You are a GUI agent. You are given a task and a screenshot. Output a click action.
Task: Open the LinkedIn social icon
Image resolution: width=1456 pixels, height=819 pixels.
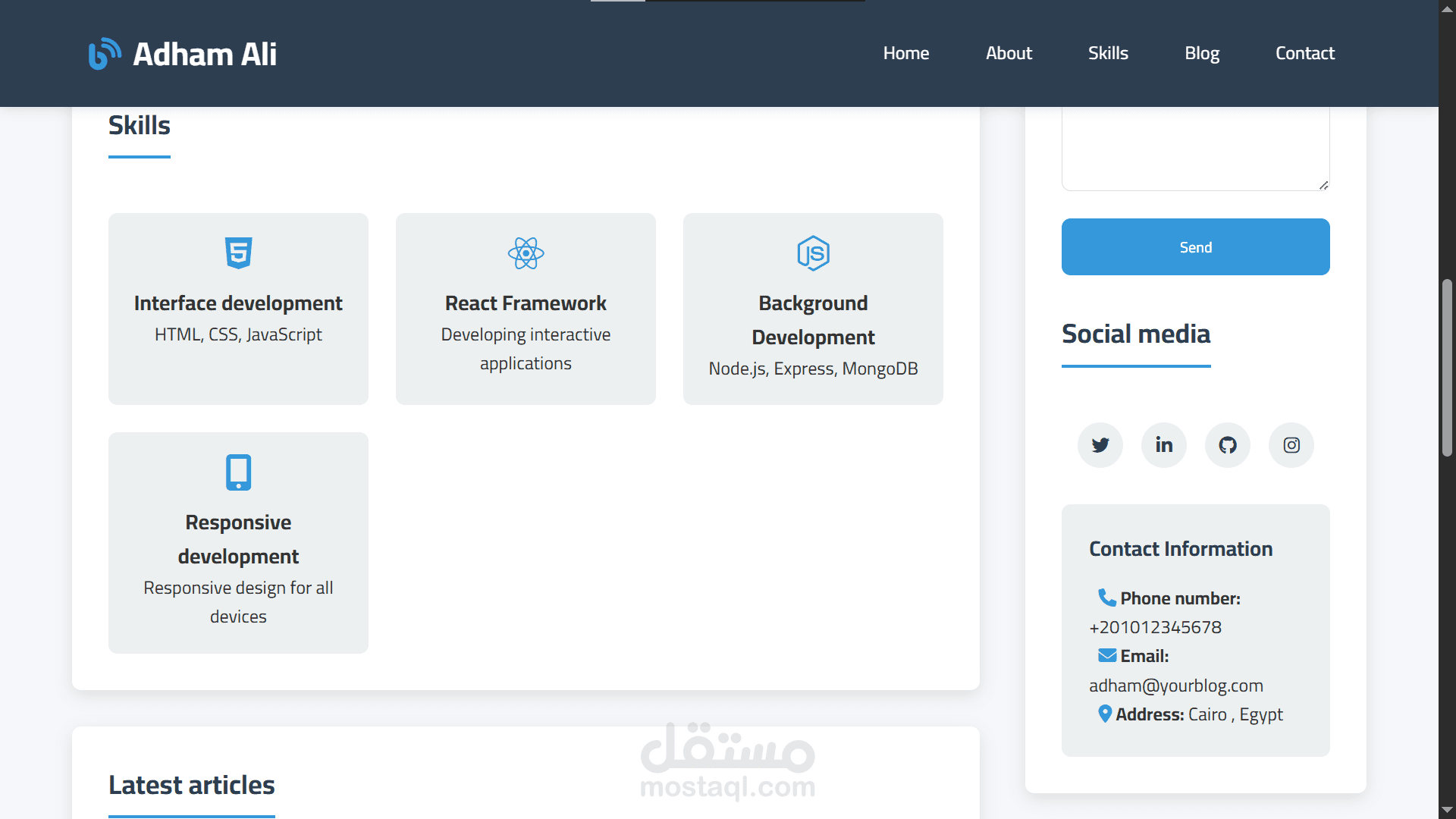click(1163, 445)
